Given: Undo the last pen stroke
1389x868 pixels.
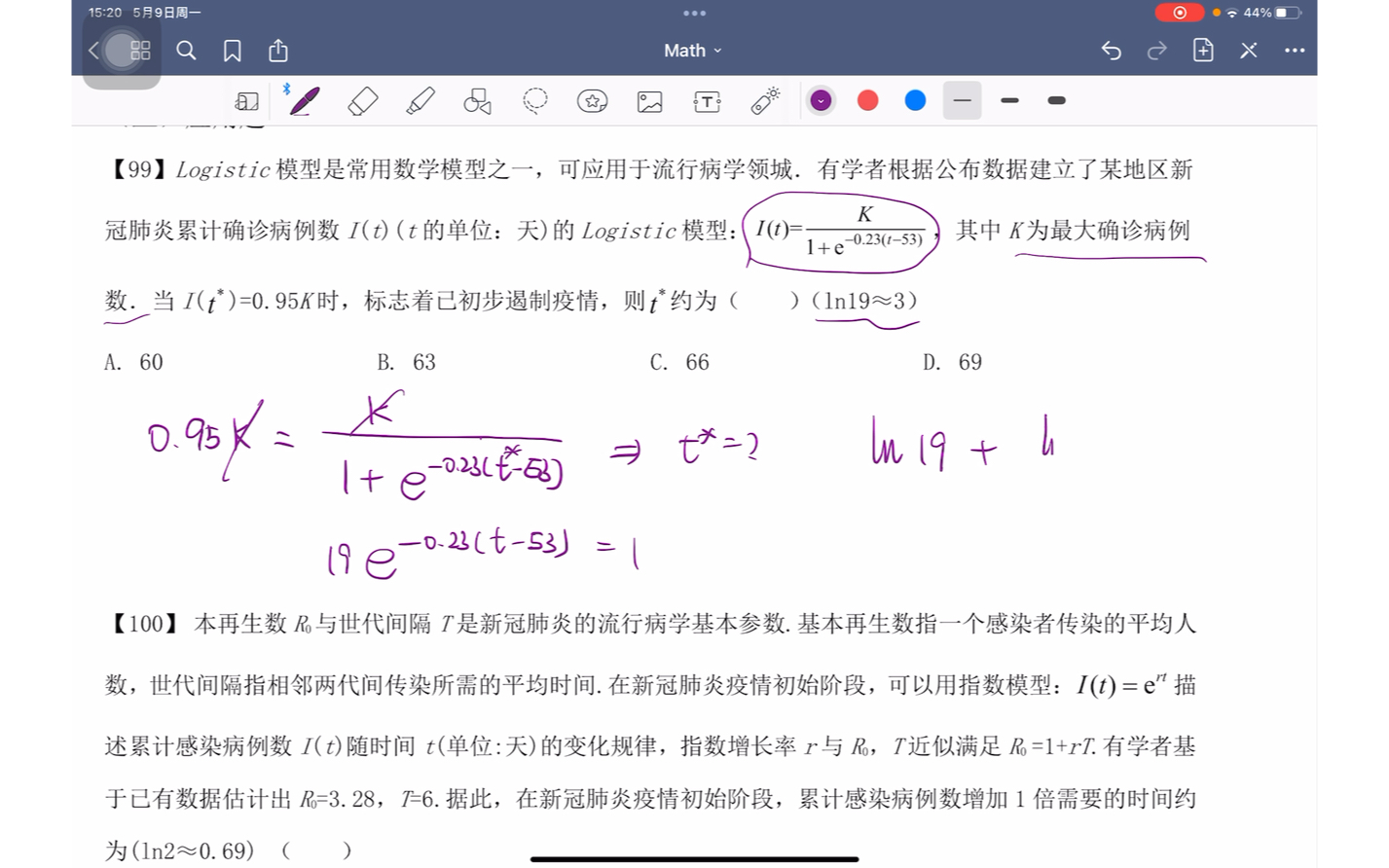Looking at the screenshot, I should tap(1111, 51).
